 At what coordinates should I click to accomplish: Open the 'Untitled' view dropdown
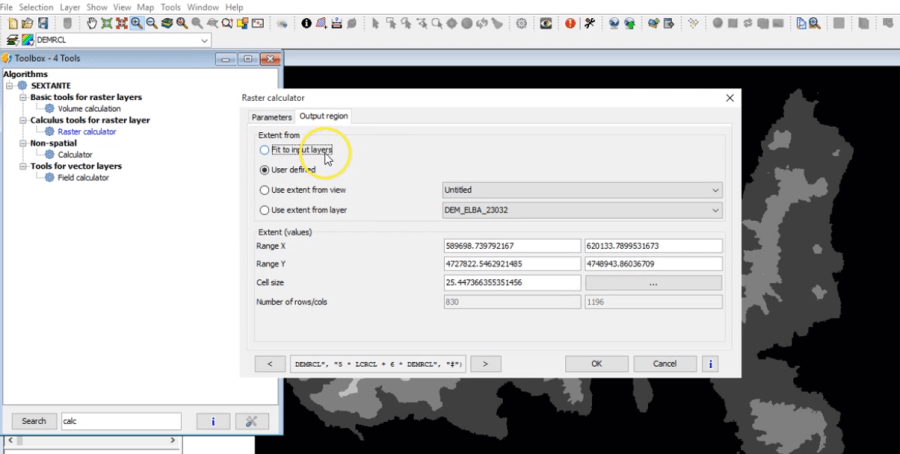pos(581,190)
